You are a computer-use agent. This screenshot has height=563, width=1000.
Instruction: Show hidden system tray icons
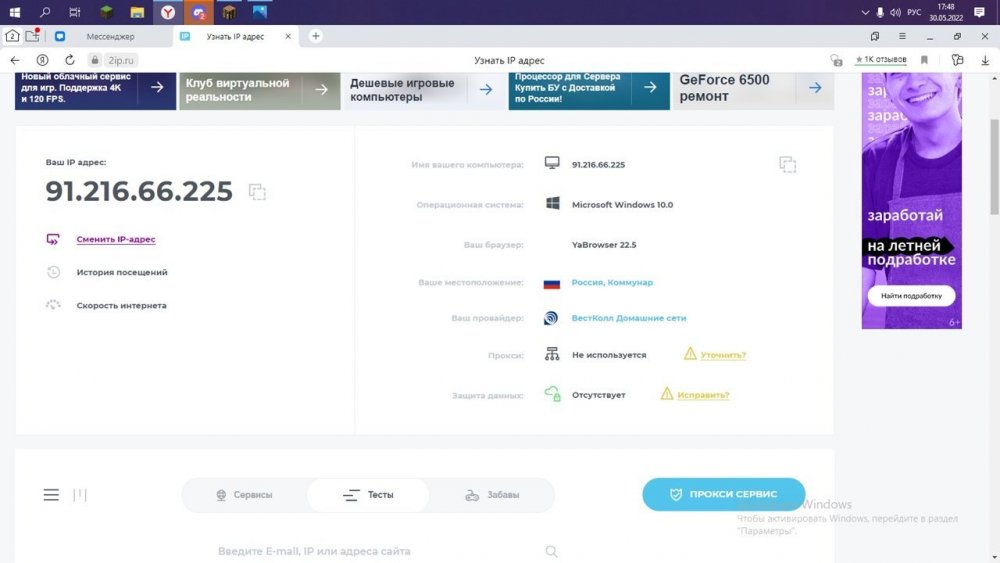(x=865, y=12)
